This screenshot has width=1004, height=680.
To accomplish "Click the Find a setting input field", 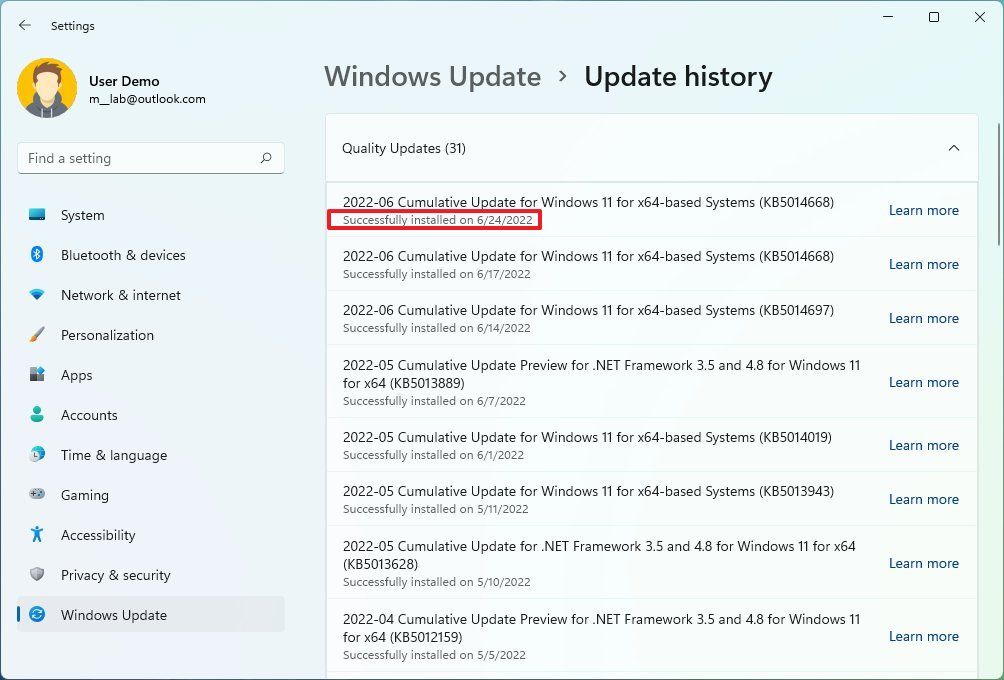I will [140, 158].
